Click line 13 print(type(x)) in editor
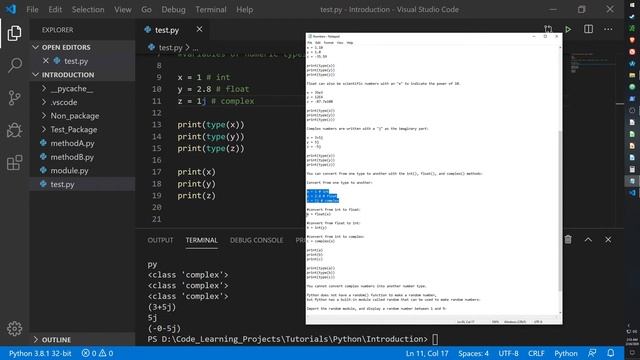The image size is (640, 360). [x=211, y=124]
